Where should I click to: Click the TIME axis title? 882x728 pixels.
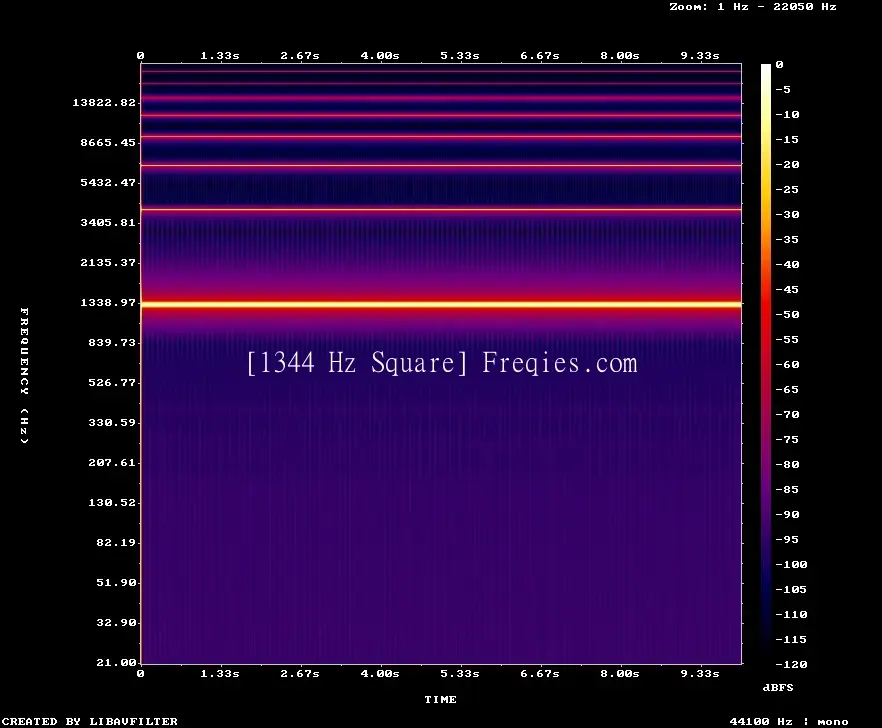(440, 699)
